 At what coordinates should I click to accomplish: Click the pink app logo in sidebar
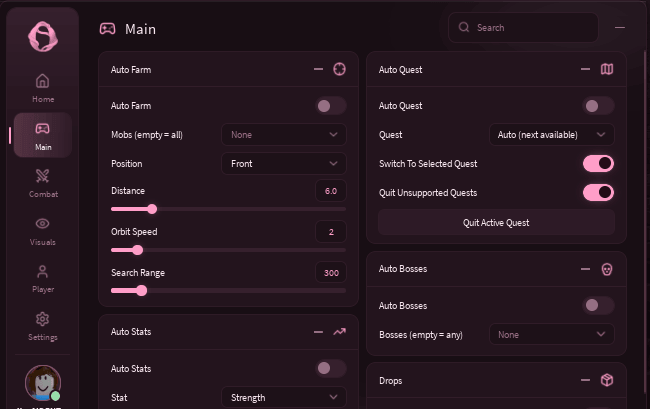click(43, 36)
